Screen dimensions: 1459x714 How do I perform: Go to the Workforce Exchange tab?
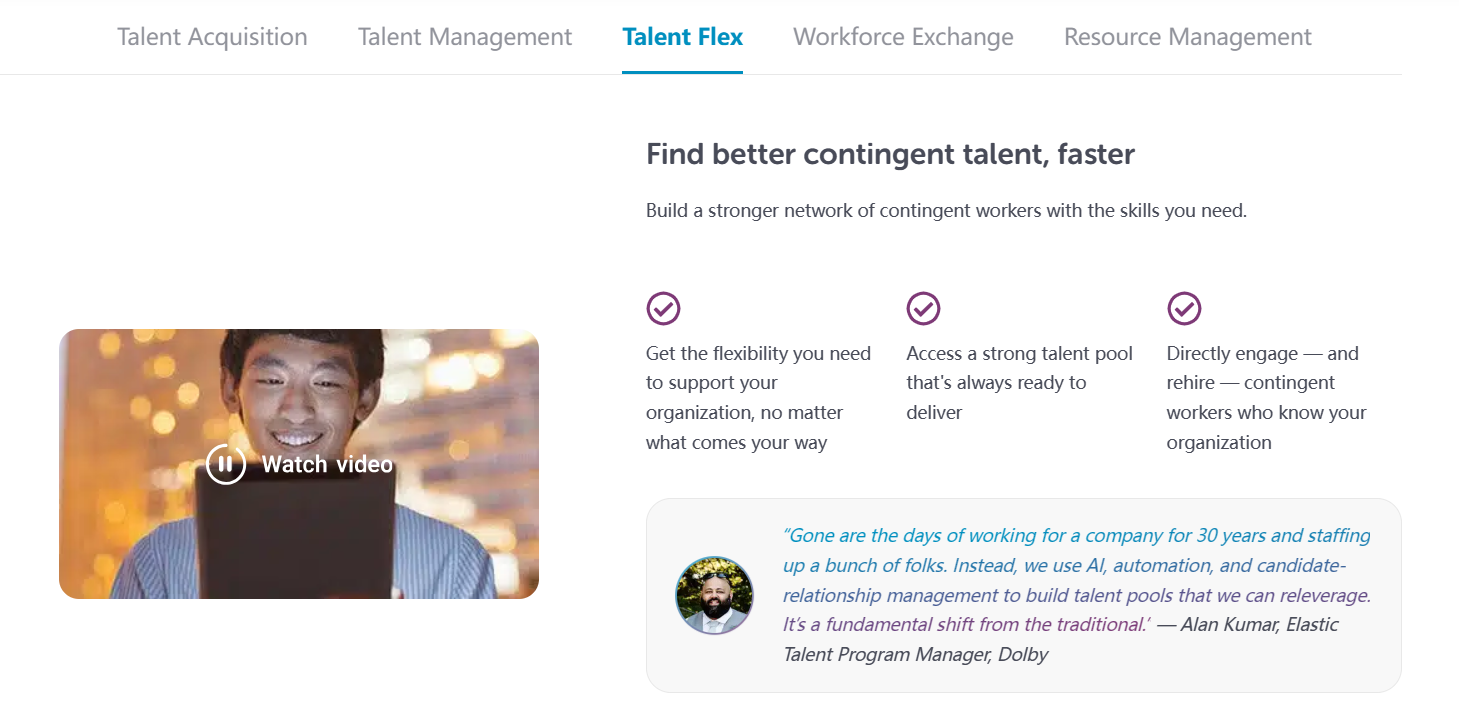coord(903,37)
